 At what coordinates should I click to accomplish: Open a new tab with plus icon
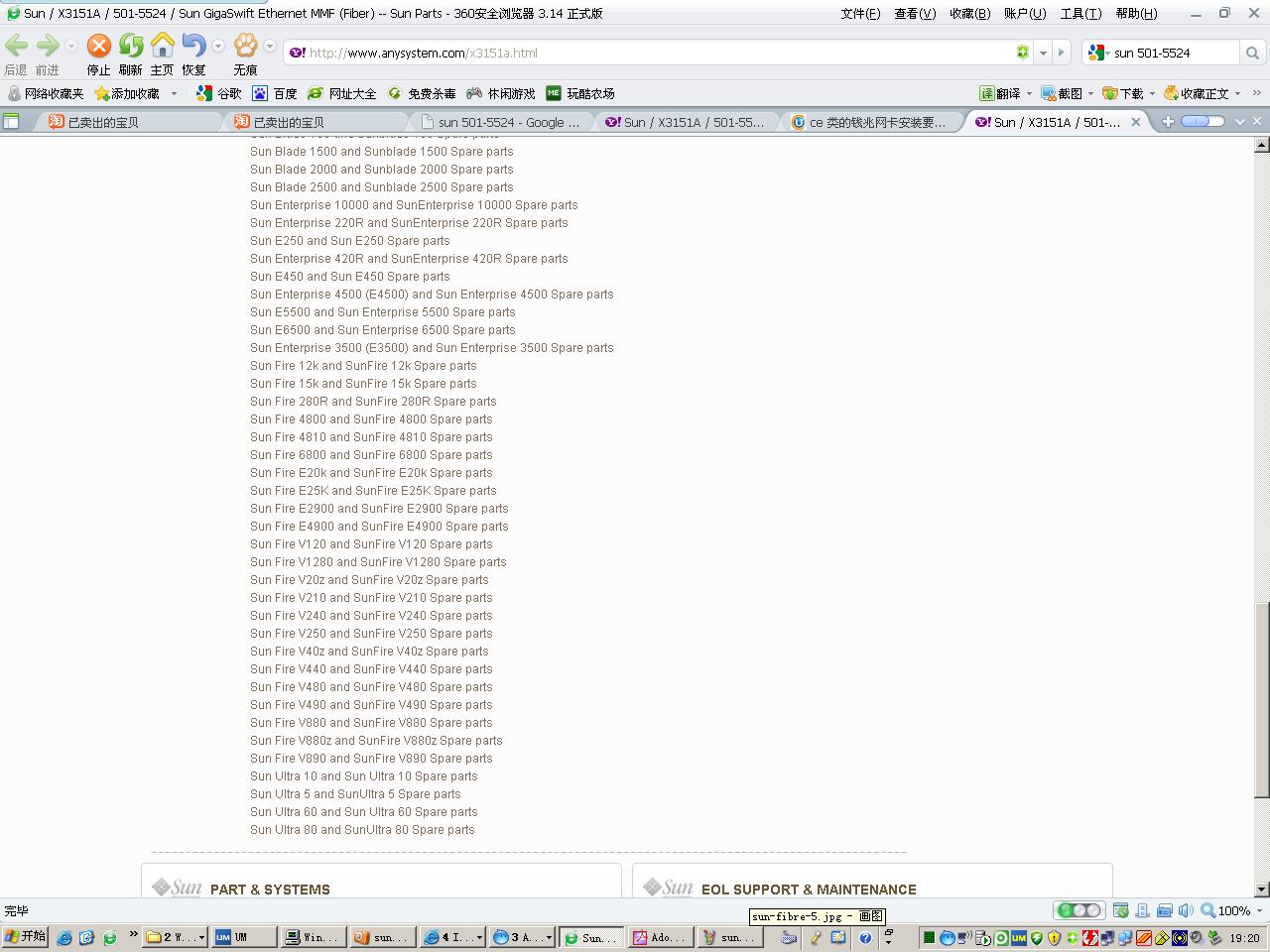[x=1168, y=121]
